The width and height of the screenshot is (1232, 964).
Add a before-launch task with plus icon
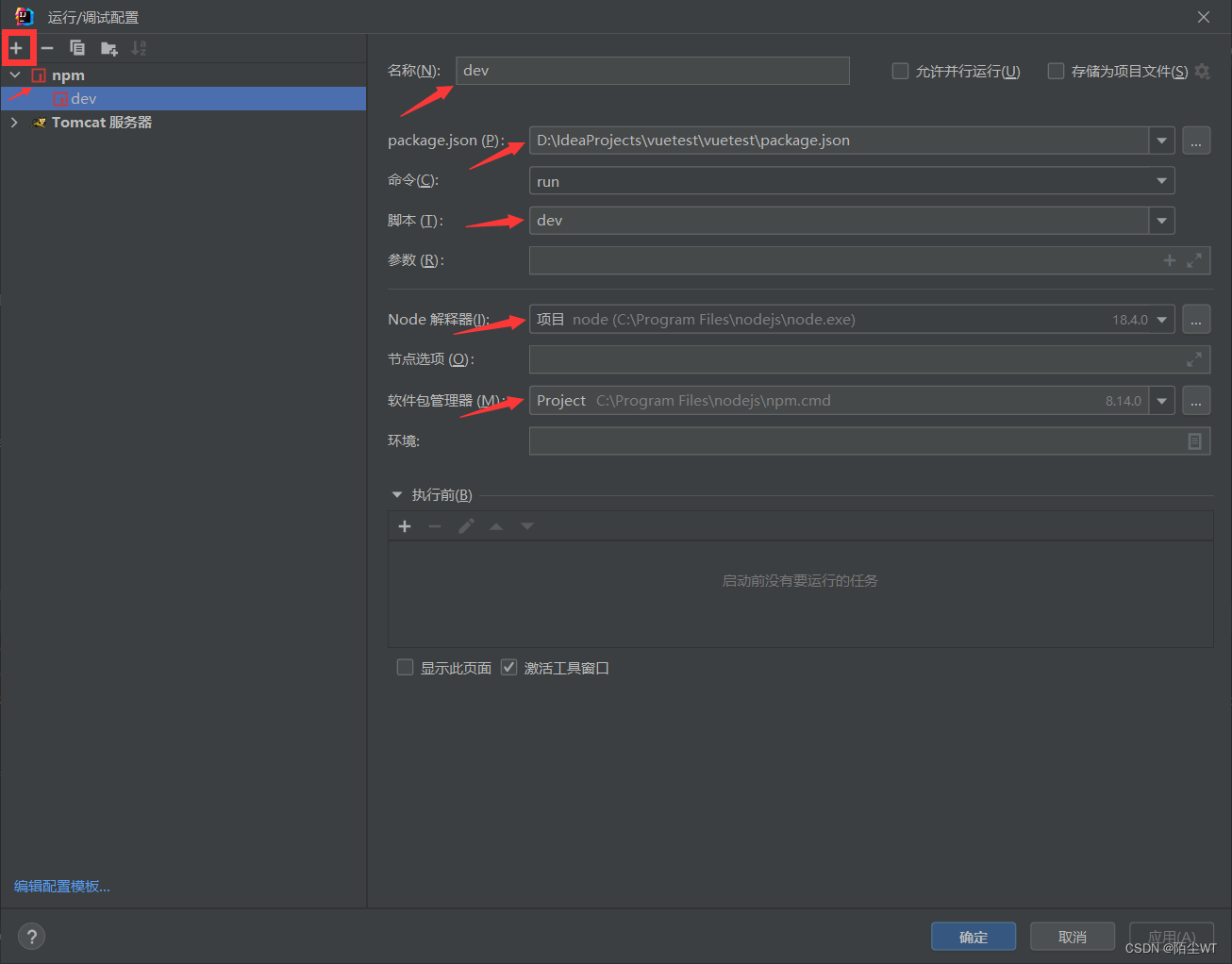(405, 526)
